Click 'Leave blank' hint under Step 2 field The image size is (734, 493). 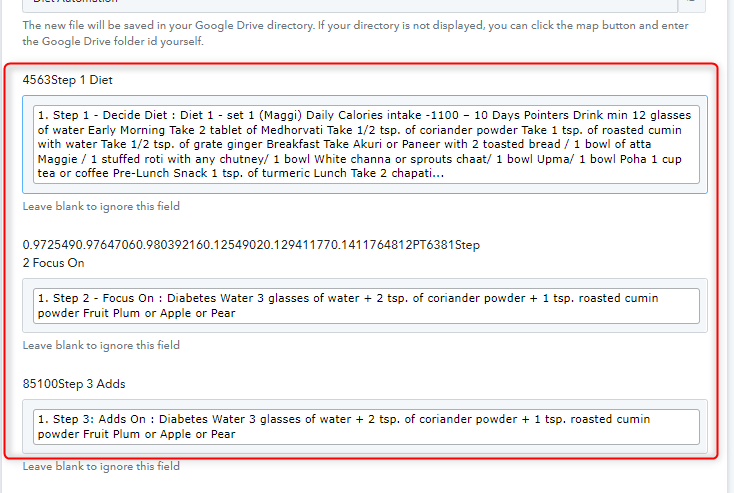tap(101, 345)
